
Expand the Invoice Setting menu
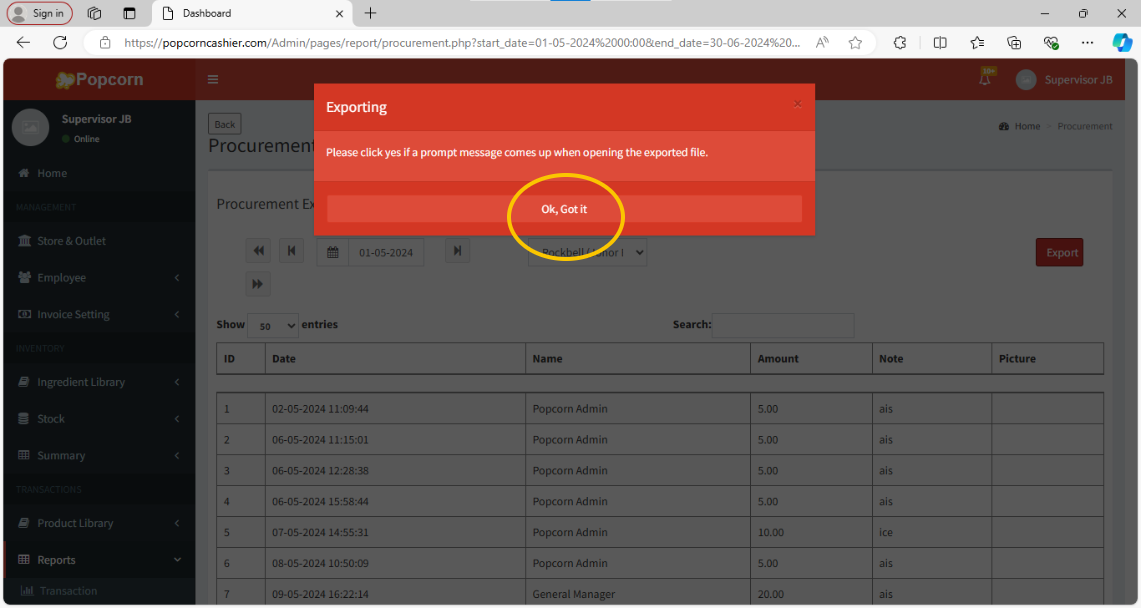[99, 314]
